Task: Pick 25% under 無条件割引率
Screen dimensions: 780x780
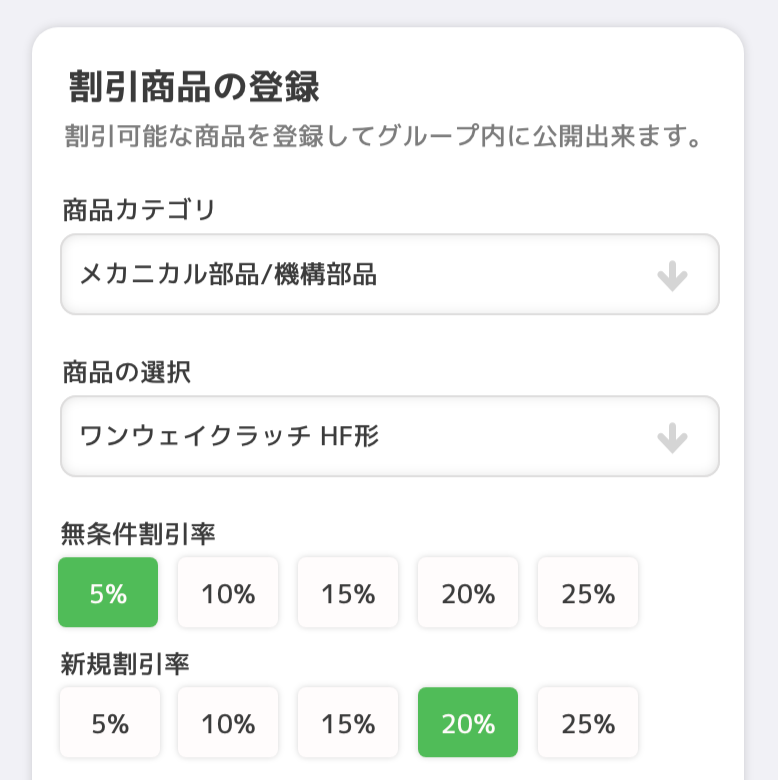Action: (x=588, y=593)
